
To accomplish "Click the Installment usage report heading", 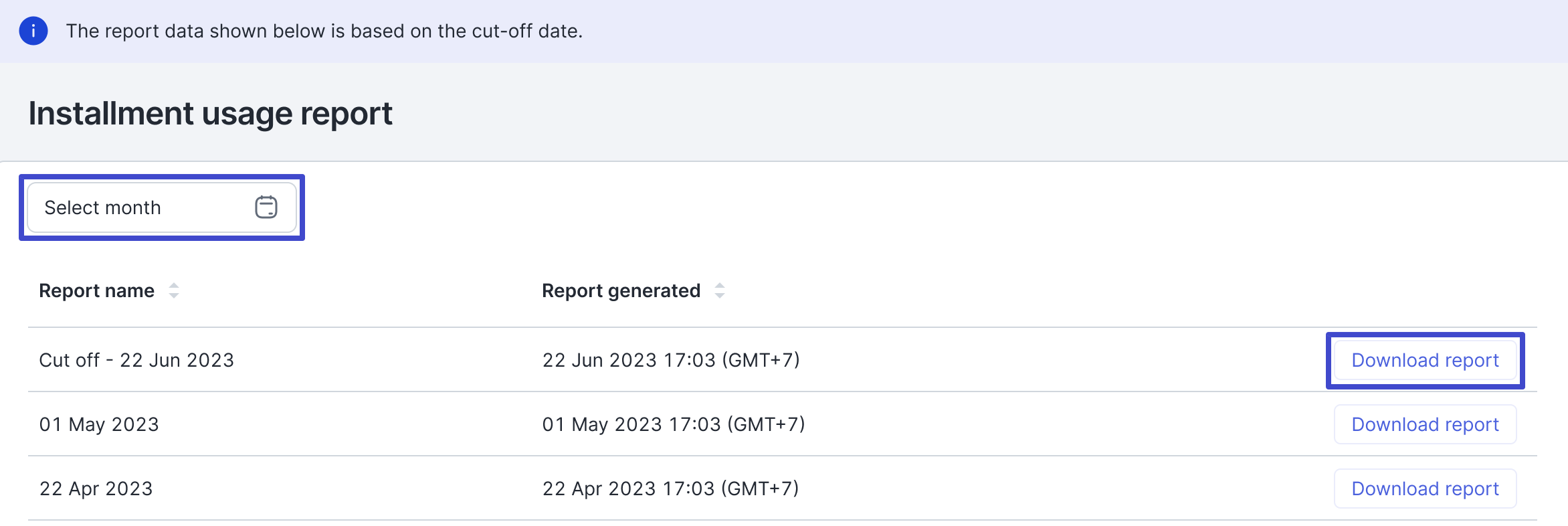I will point(210,113).
